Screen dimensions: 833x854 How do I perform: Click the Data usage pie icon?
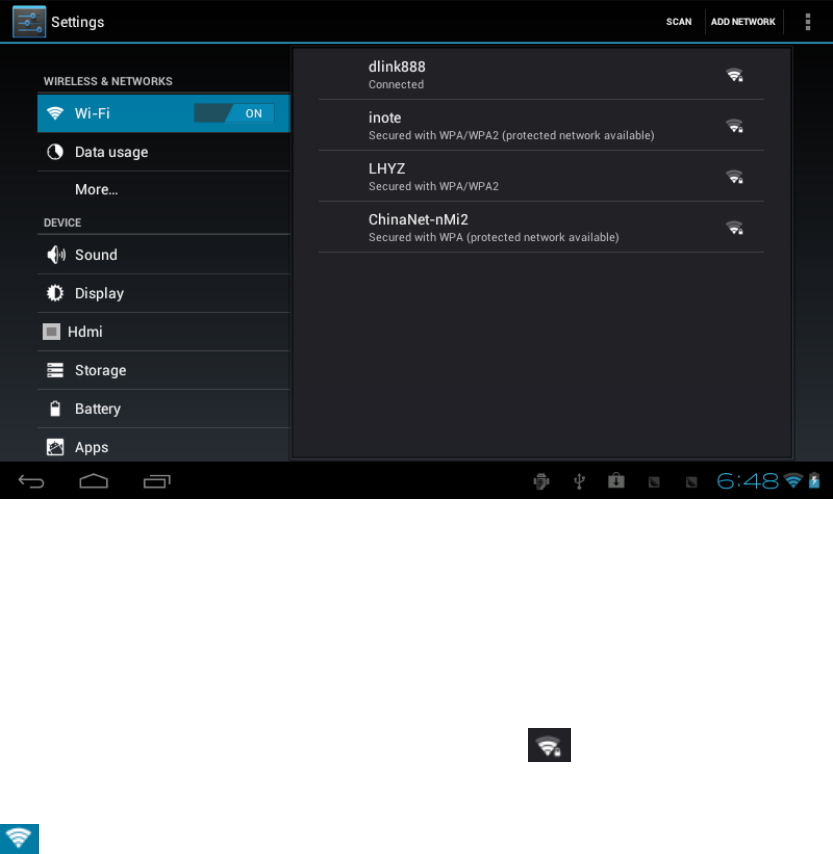point(55,152)
